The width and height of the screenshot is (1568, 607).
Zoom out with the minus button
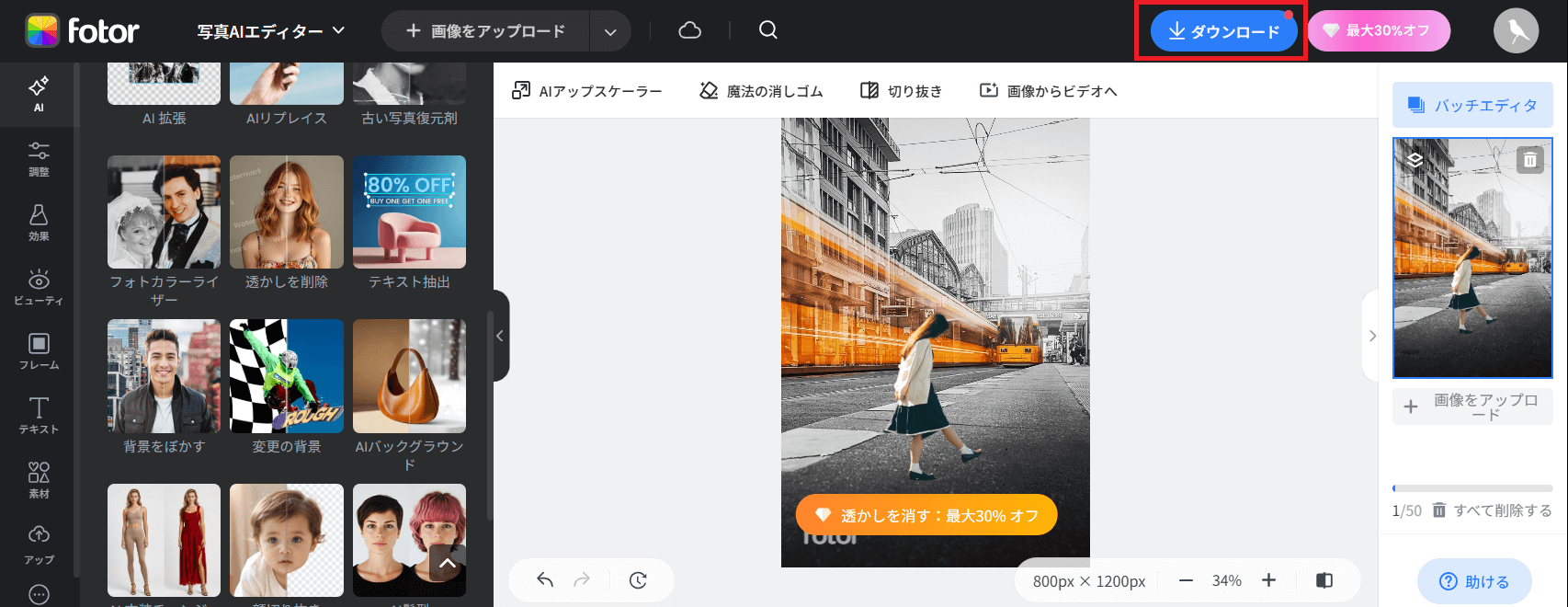1186,580
